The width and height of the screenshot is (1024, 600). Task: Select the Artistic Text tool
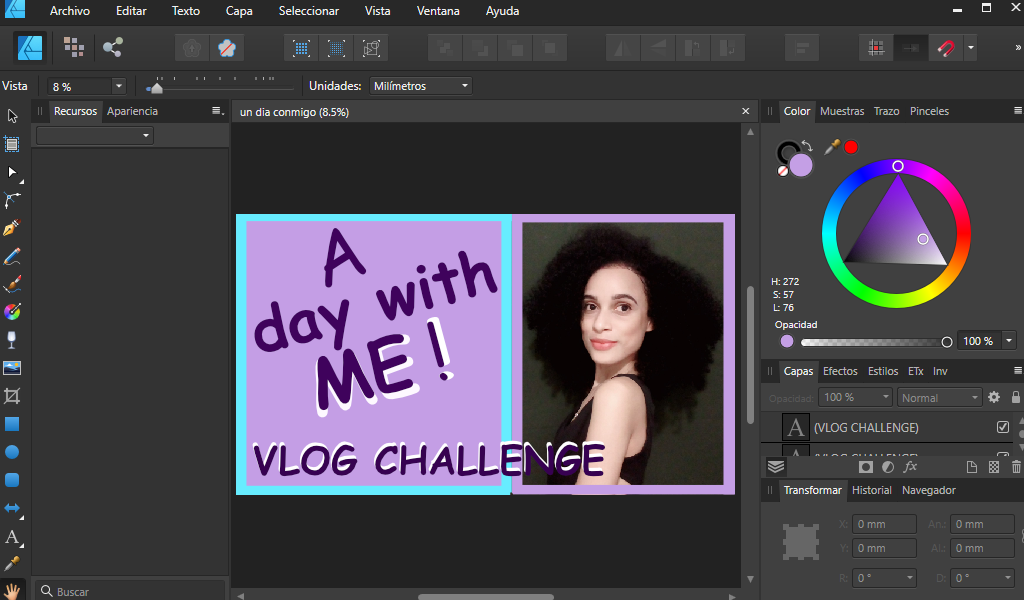12,537
